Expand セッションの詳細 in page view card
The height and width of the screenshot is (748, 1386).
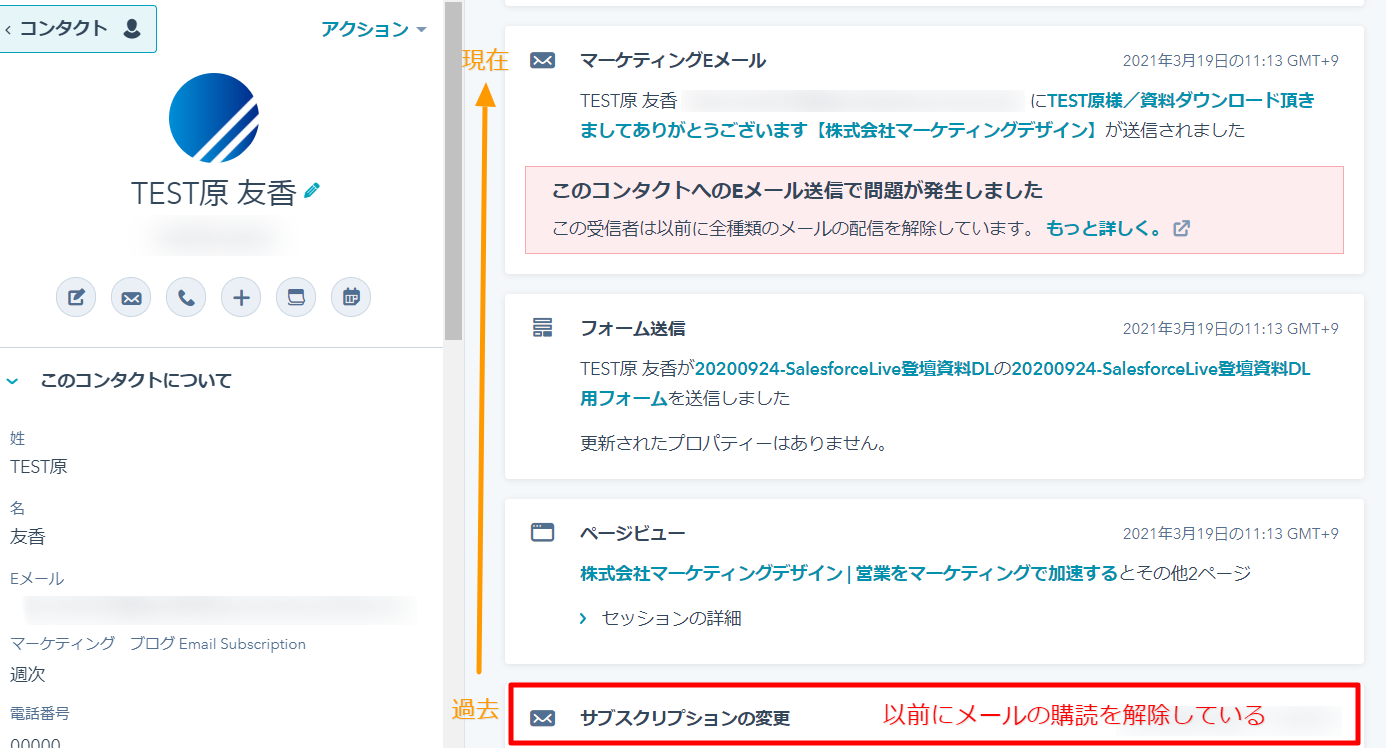click(661, 618)
